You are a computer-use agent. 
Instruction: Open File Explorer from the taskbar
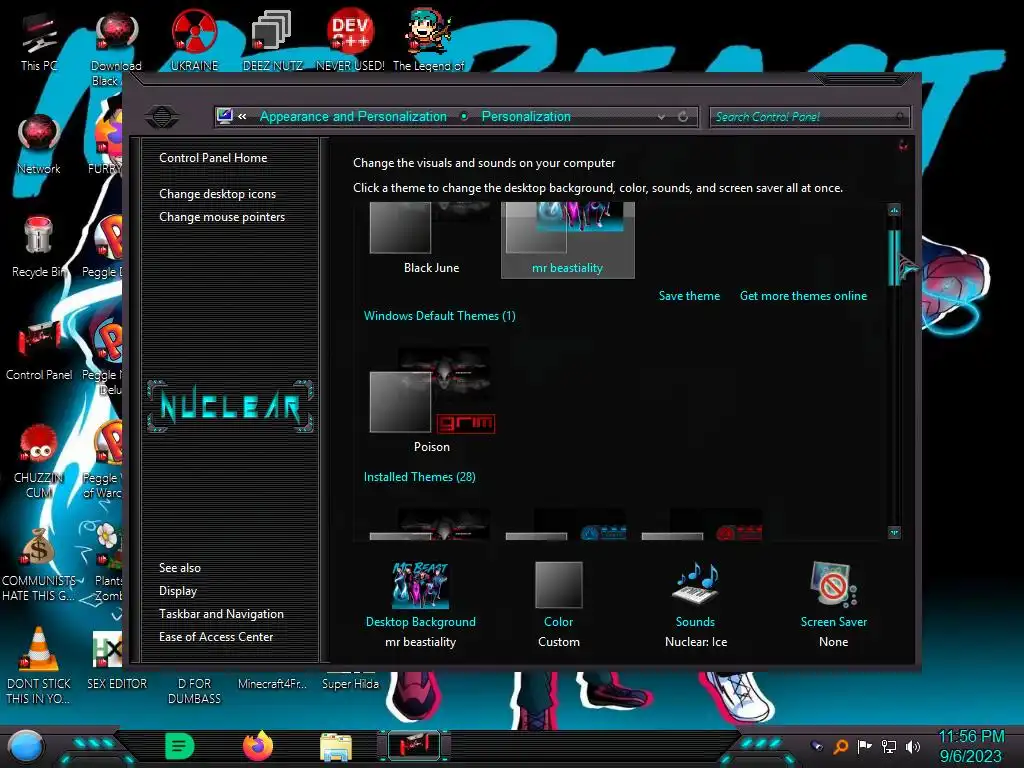pos(336,747)
